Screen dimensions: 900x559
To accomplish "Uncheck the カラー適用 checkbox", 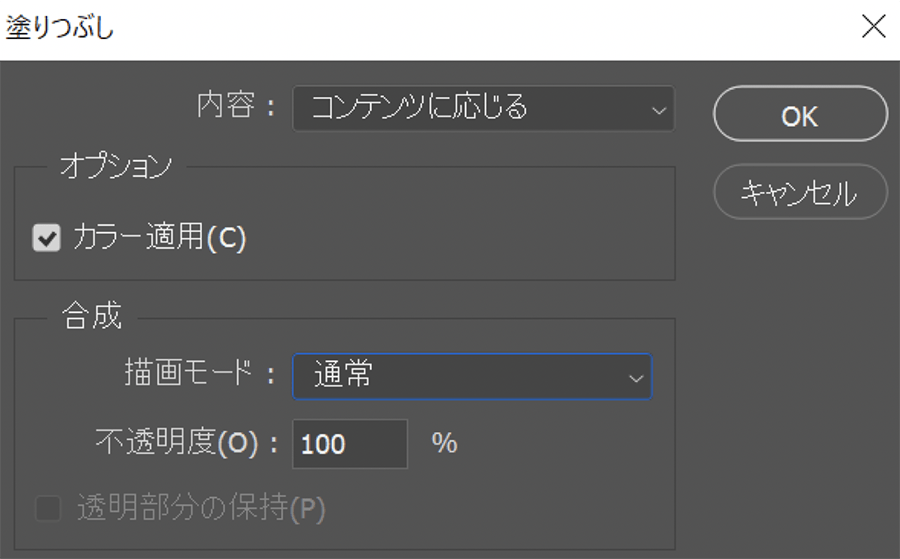I will click(x=46, y=239).
